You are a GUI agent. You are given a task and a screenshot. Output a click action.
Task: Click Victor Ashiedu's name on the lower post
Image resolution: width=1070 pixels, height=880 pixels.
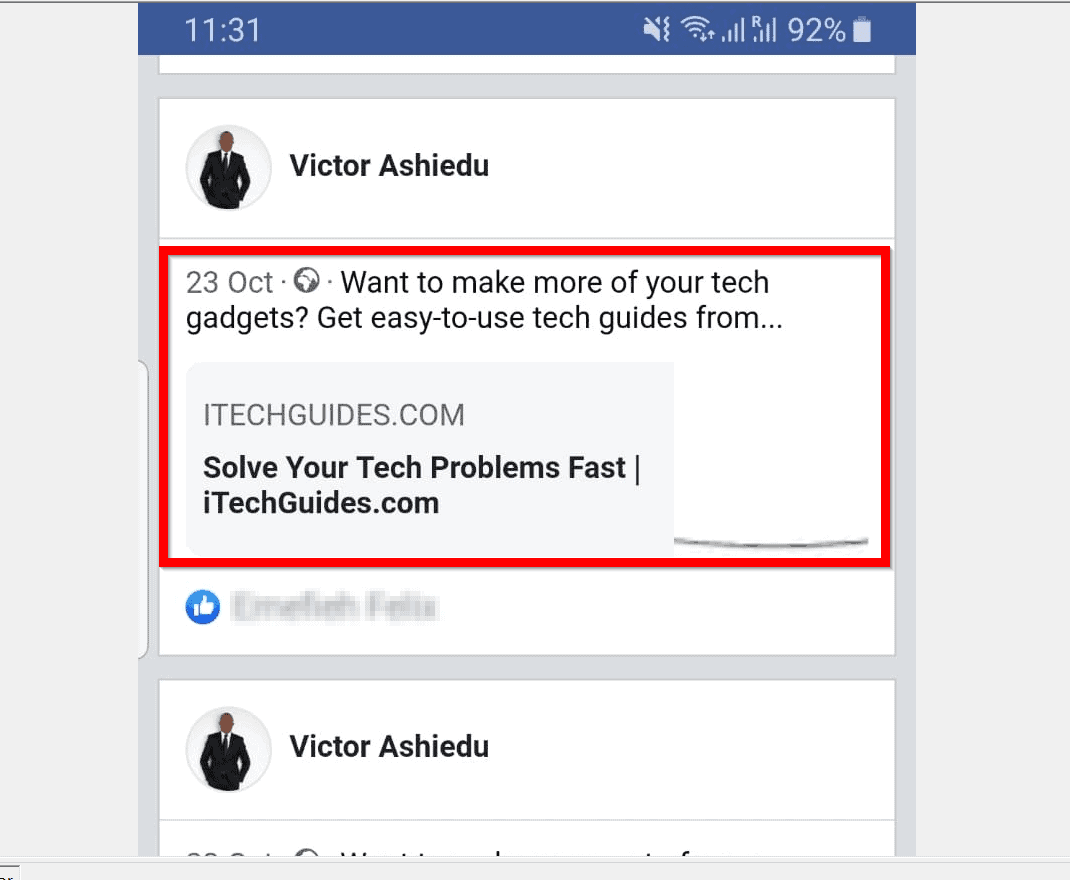[389, 746]
